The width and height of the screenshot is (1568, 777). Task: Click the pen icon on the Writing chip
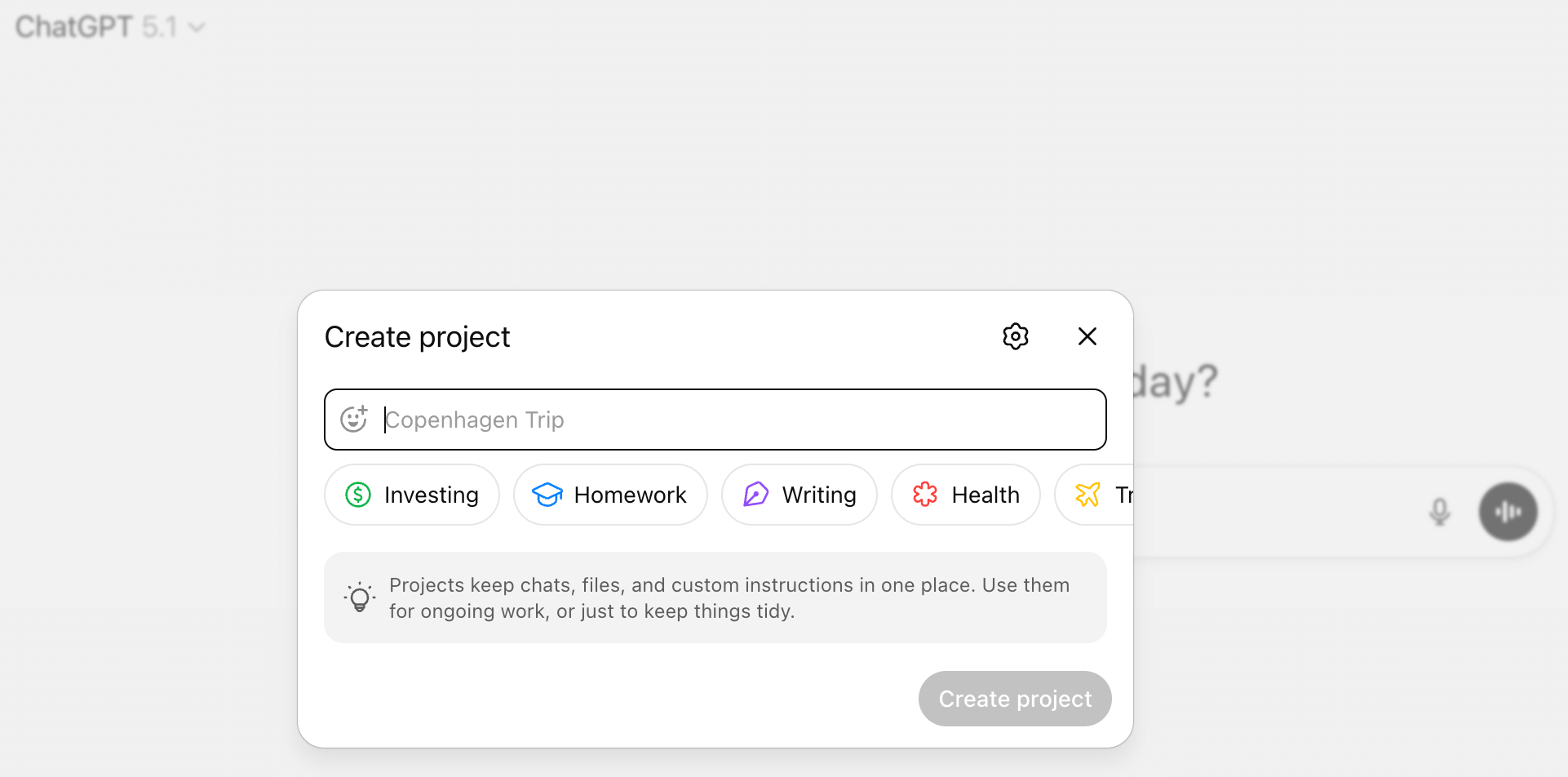click(755, 495)
